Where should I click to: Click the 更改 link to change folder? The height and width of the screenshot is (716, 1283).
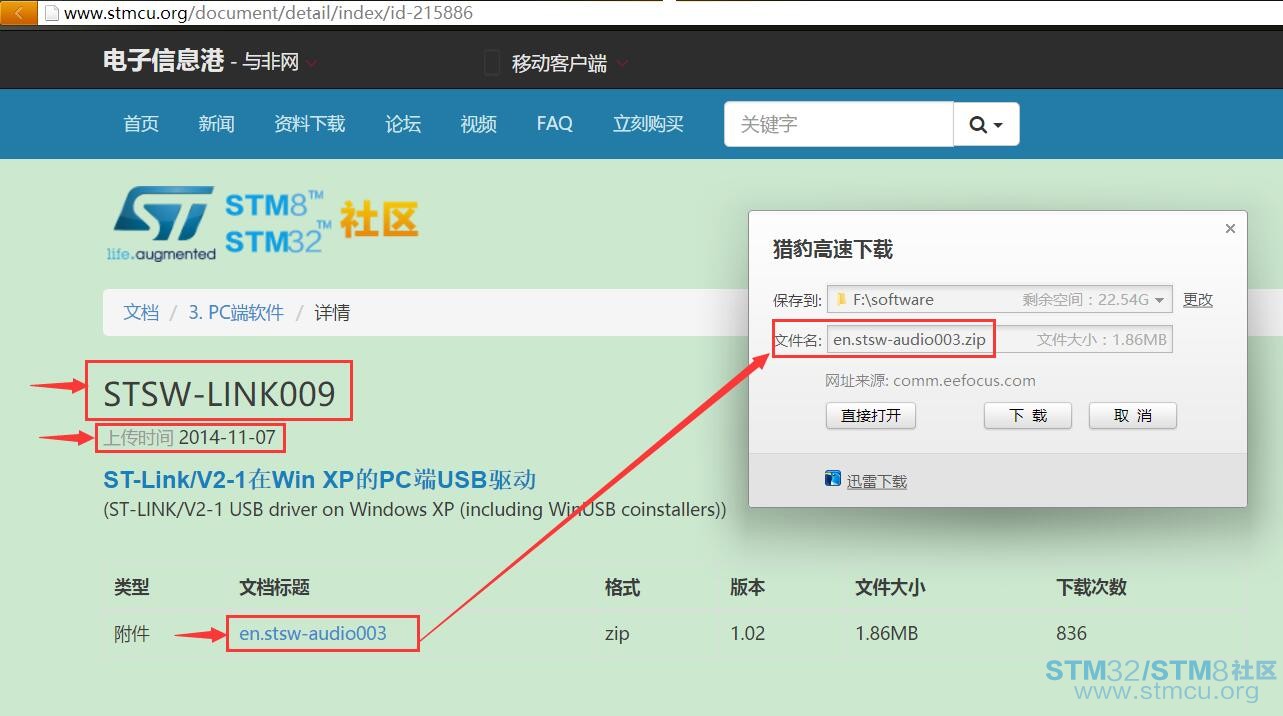coord(1197,299)
